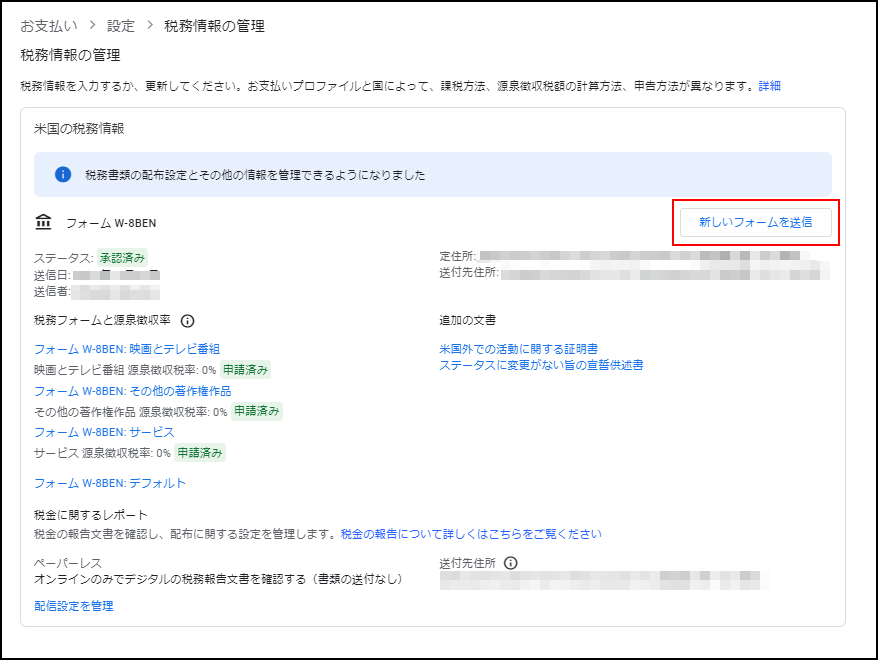878x660 pixels.
Task: Click 配信設定を管理 link
Action: coord(73,606)
